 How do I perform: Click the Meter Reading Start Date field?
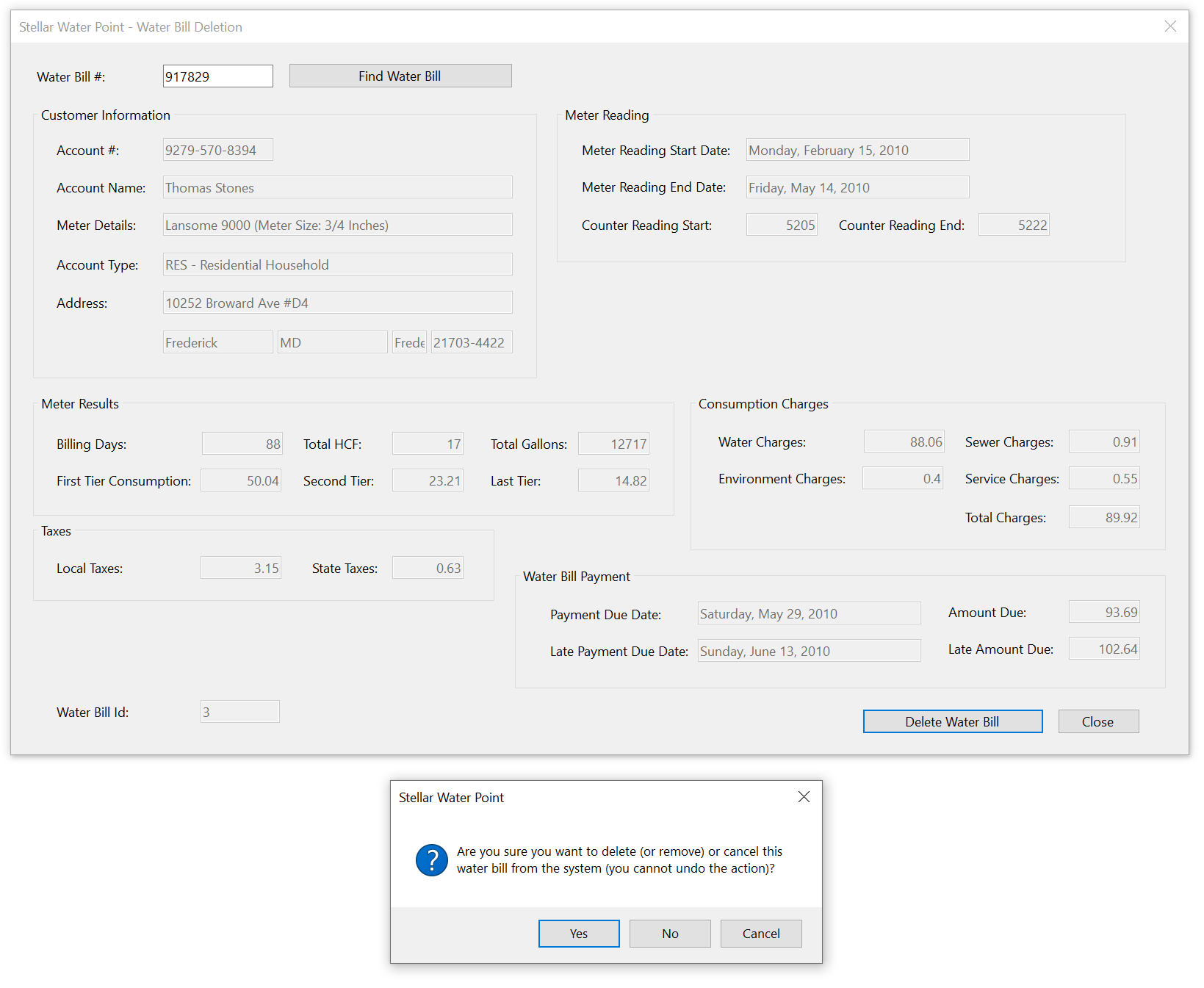(x=857, y=150)
